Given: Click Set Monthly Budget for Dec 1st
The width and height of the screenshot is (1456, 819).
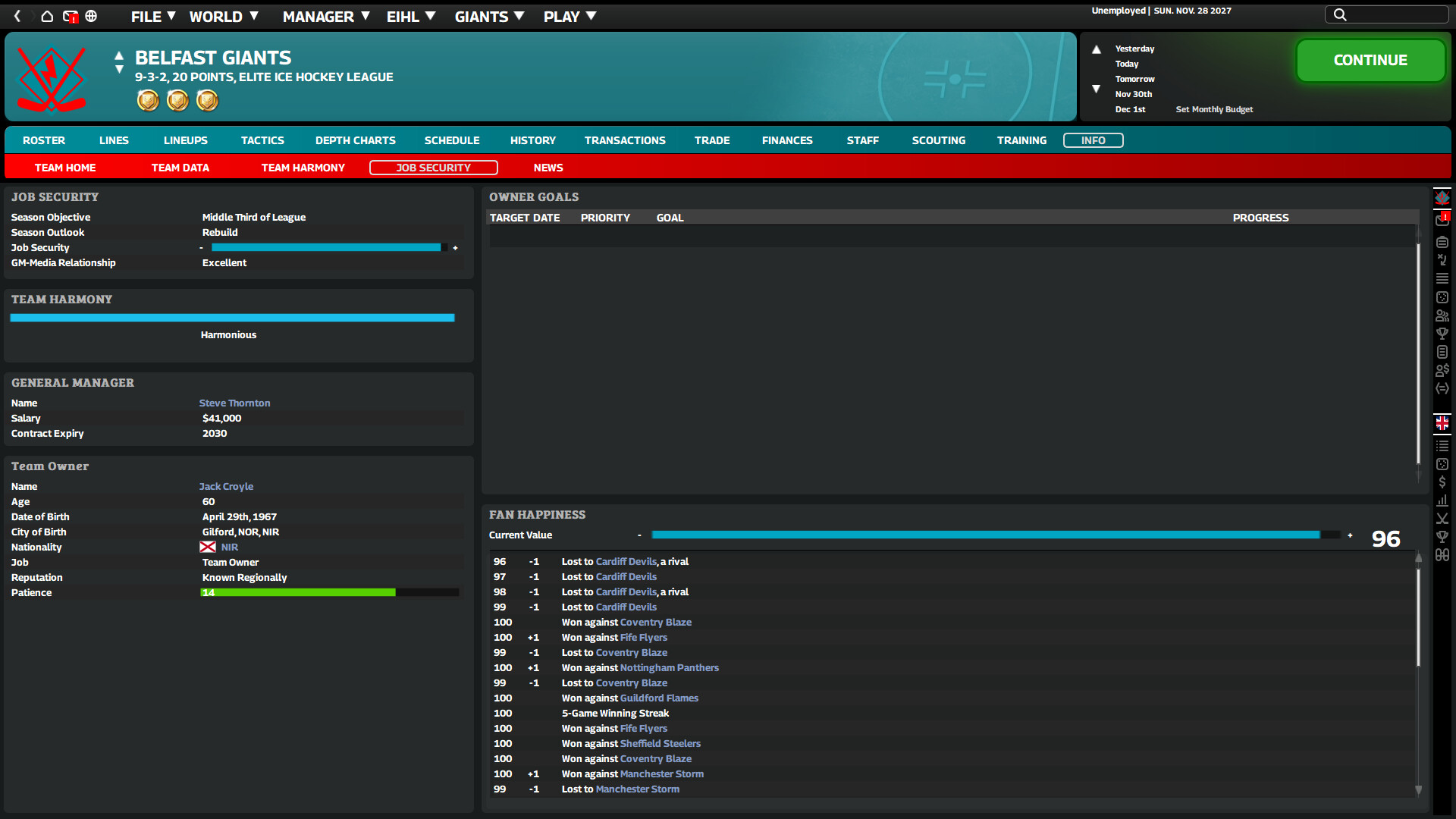Looking at the screenshot, I should [x=1214, y=109].
